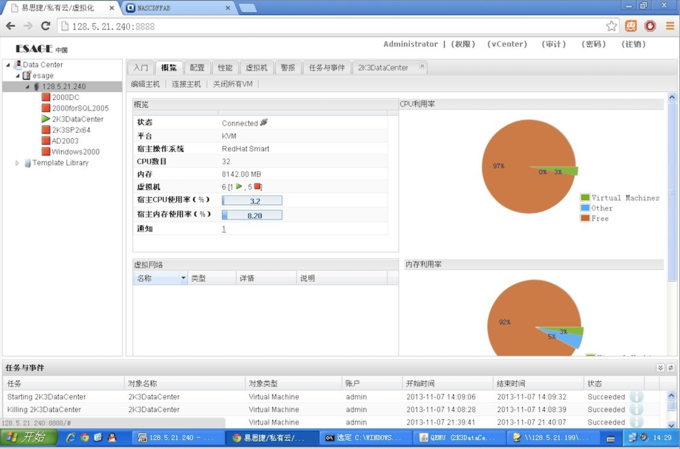Open the QEMU taskbar window button
The image size is (680, 449).
(x=458, y=438)
